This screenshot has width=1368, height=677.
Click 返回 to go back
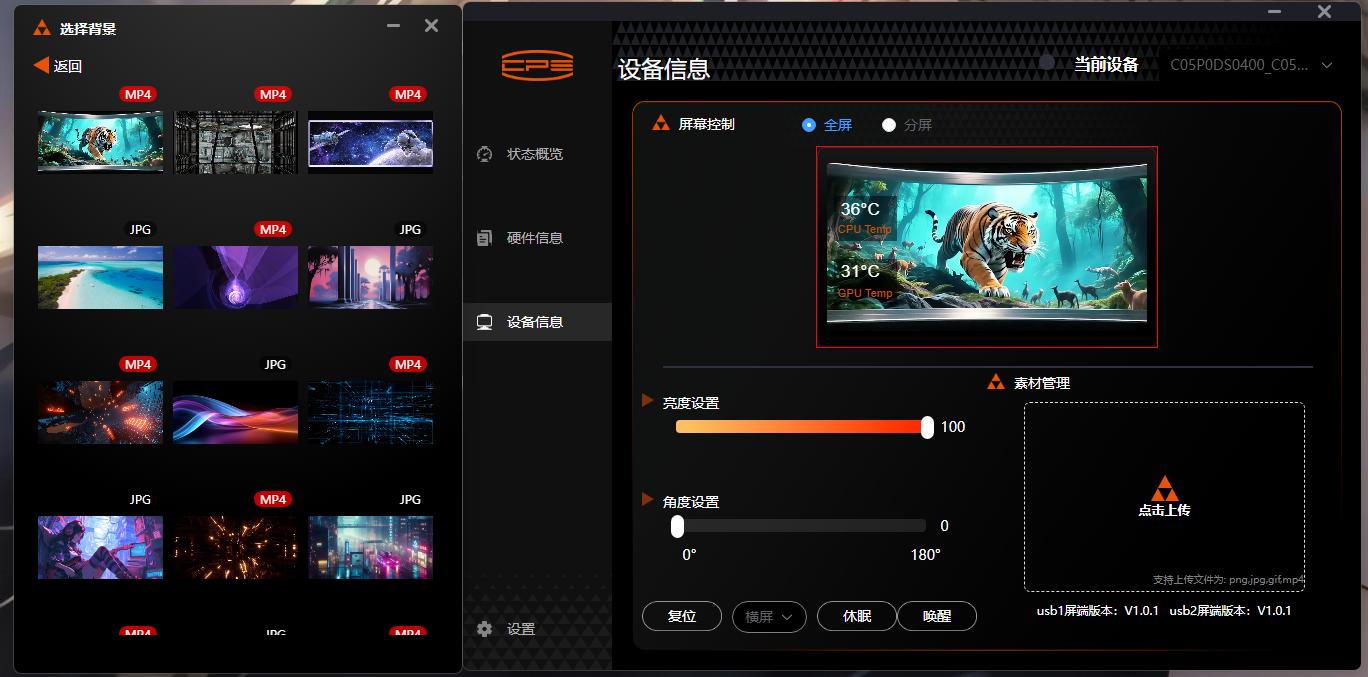[x=68, y=66]
